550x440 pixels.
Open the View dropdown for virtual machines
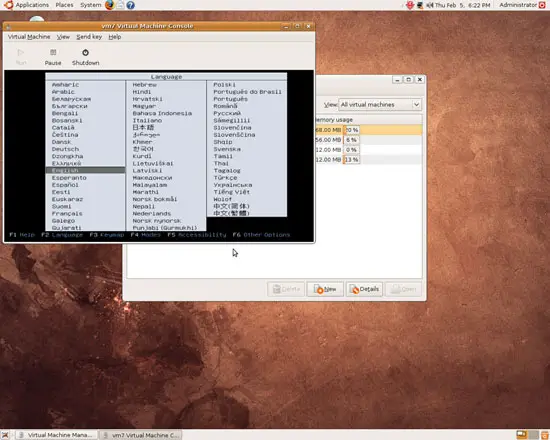[380, 105]
